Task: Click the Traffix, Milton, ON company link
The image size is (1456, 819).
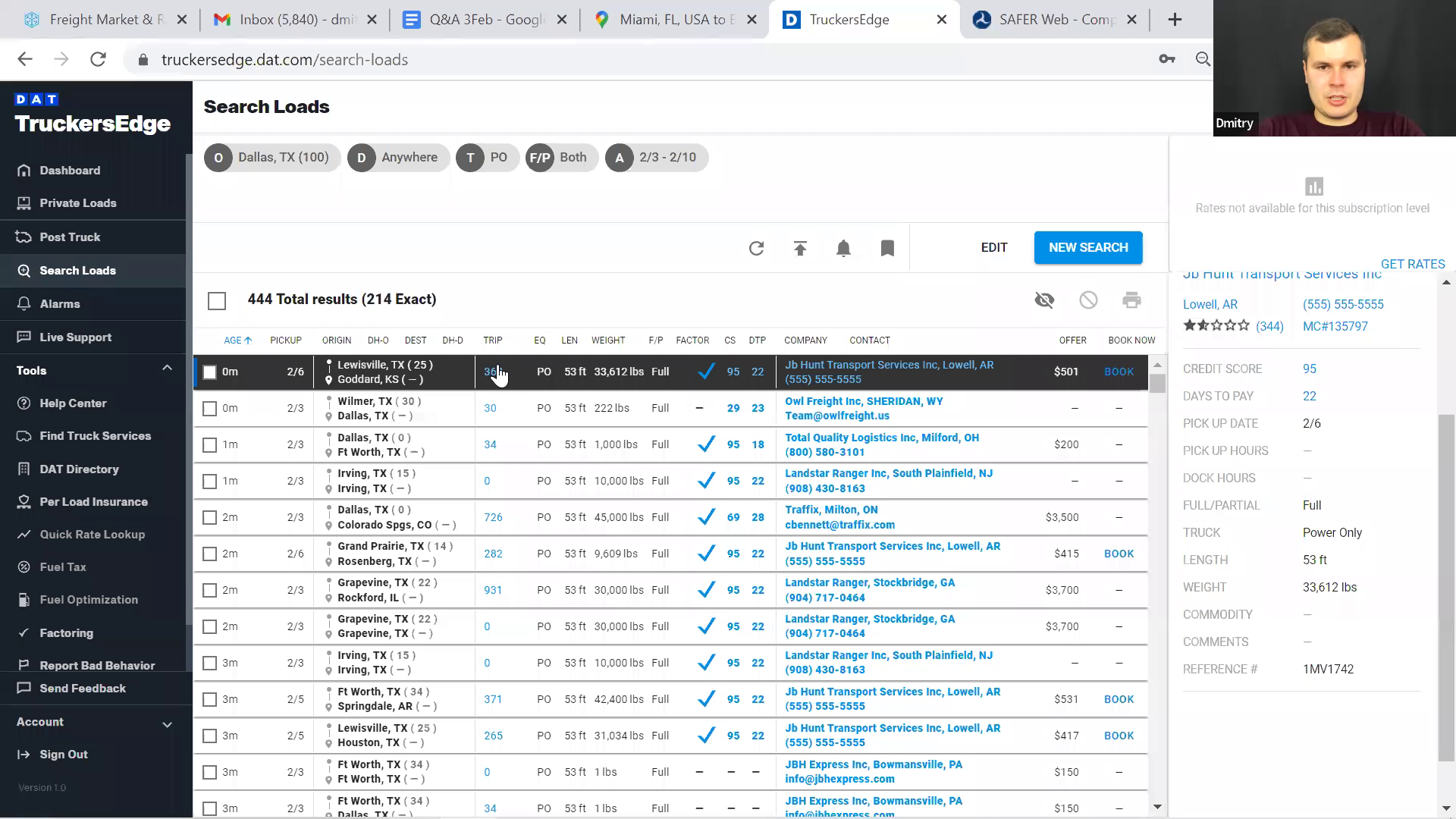Action: pyautogui.click(x=831, y=510)
